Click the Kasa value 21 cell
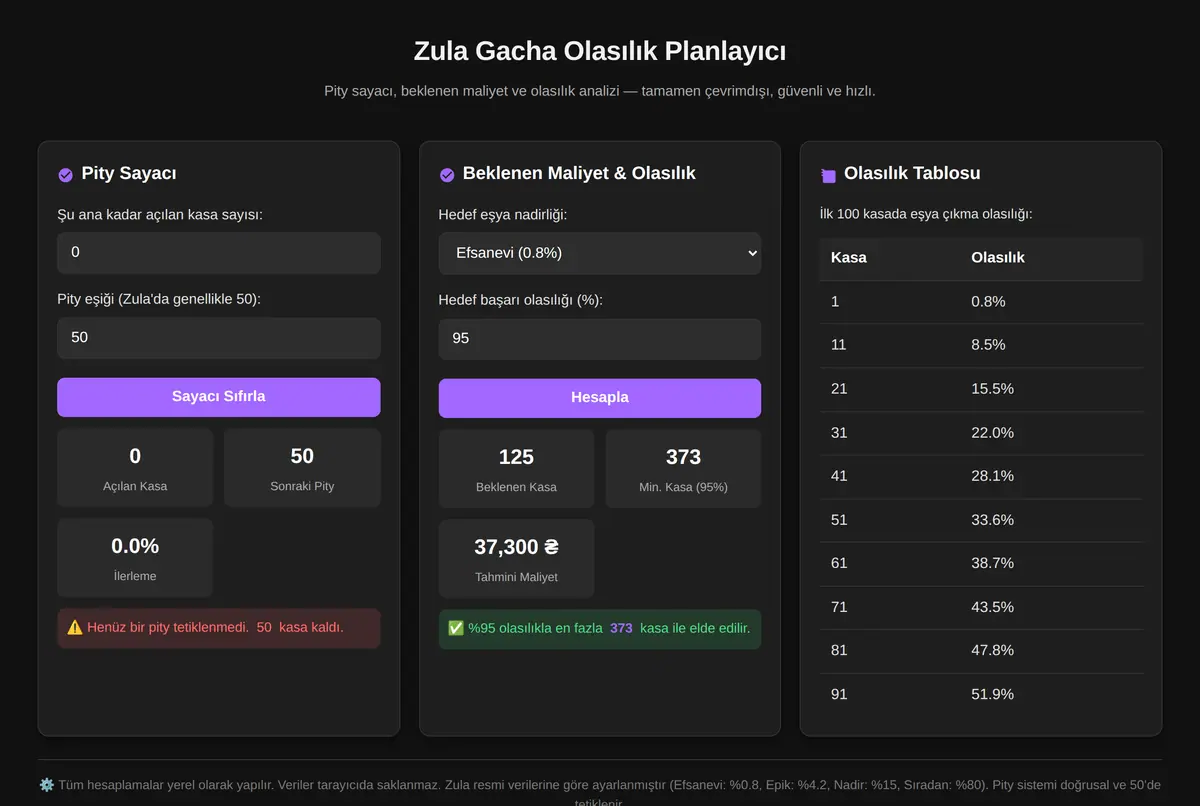Image resolution: width=1200 pixels, height=806 pixels. point(889,389)
